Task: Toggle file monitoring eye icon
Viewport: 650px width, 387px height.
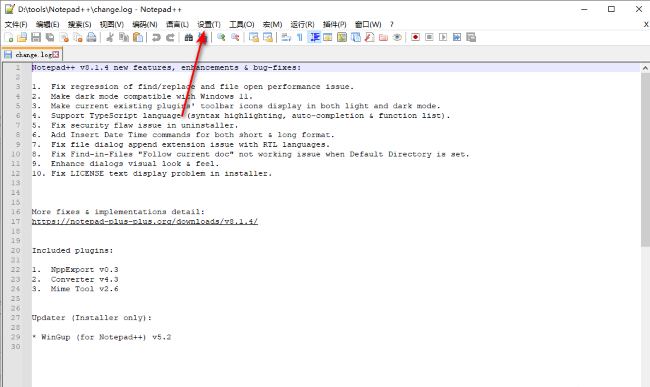Action: tap(397, 38)
